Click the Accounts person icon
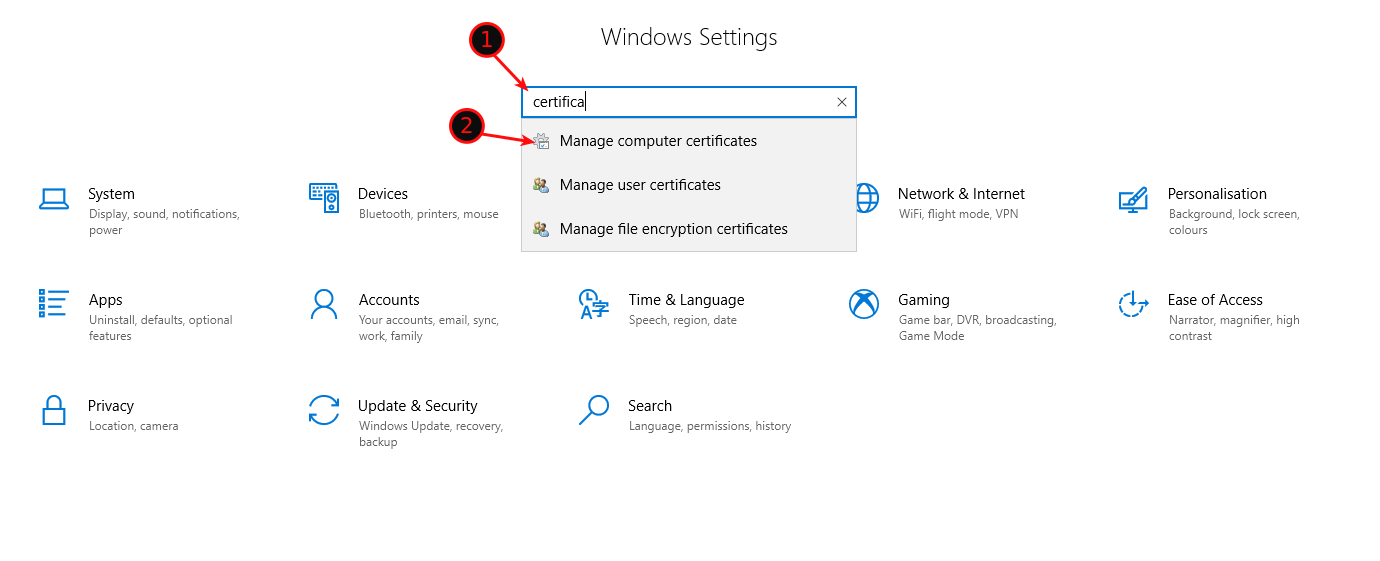The width and height of the screenshot is (1380, 561). tap(323, 304)
